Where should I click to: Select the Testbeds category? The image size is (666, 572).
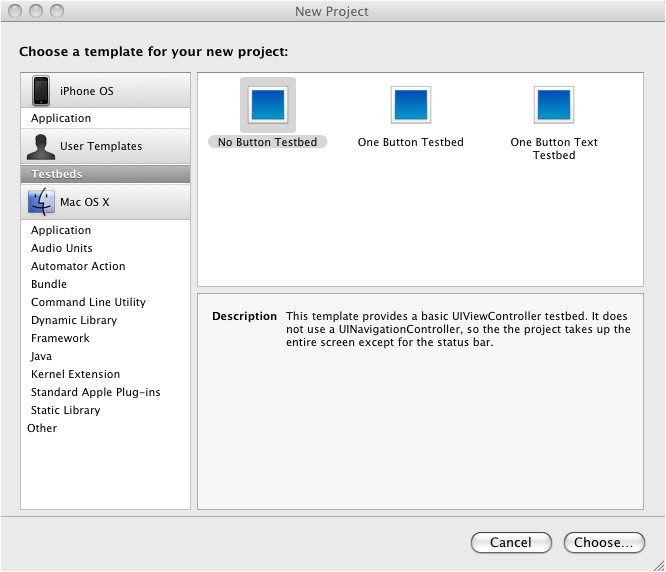click(x=57, y=174)
